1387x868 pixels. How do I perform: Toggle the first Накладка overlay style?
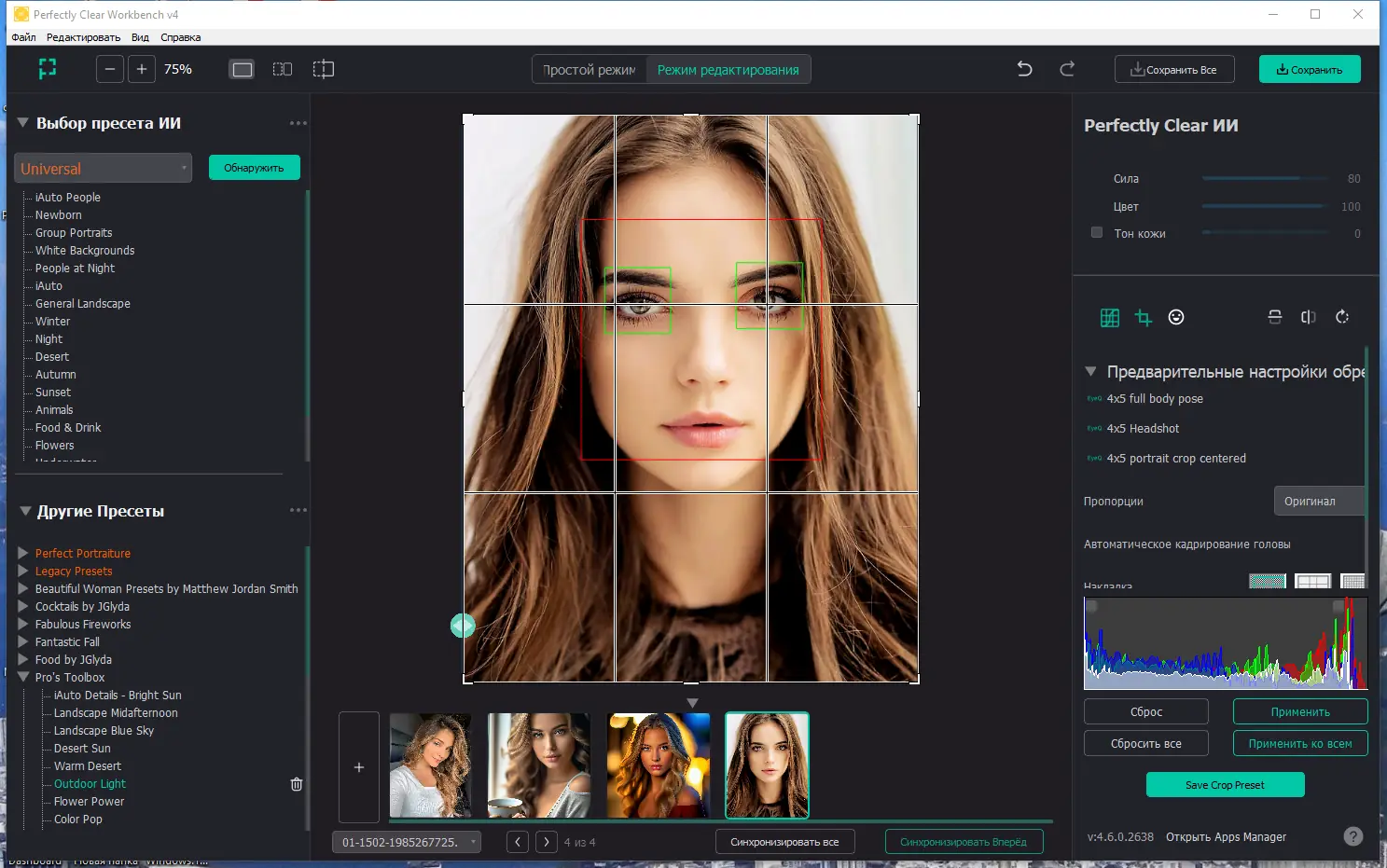click(1267, 580)
